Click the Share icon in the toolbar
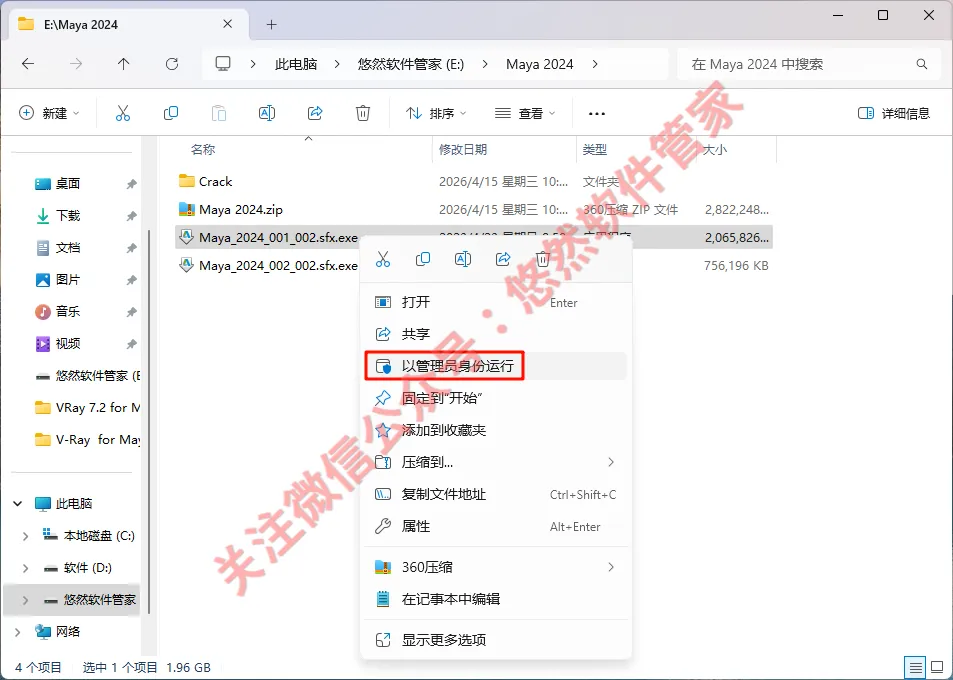The height and width of the screenshot is (680, 953). (x=315, y=113)
